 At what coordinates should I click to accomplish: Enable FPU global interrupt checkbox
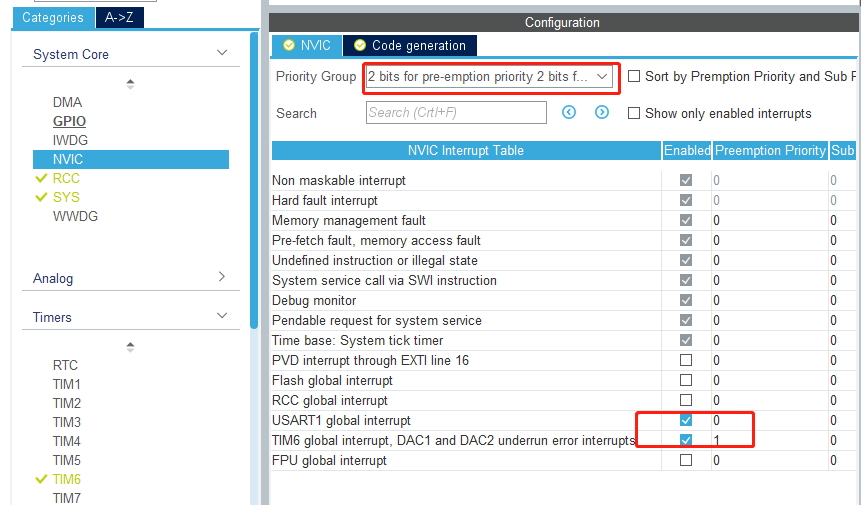(x=686, y=460)
